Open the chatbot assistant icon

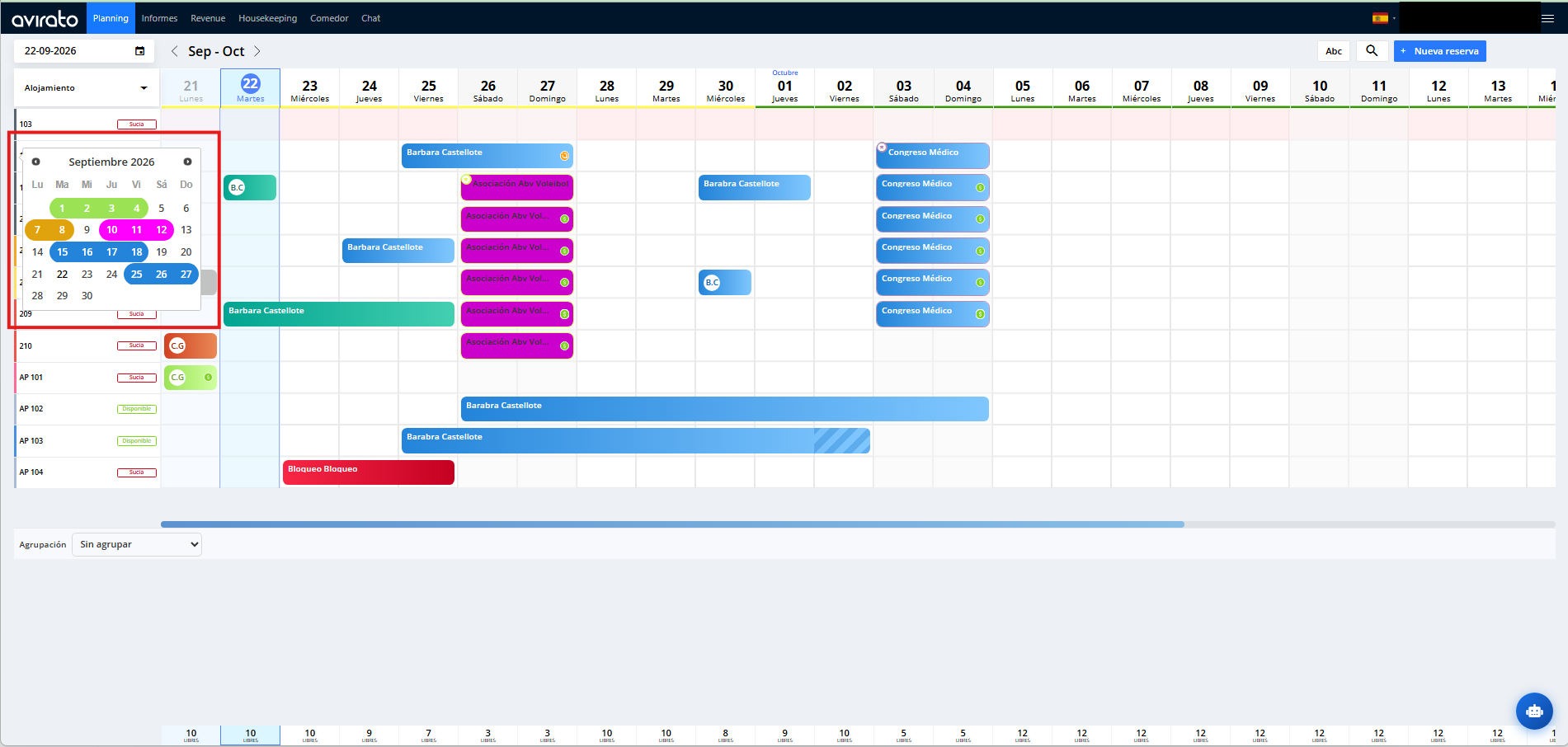(1534, 711)
